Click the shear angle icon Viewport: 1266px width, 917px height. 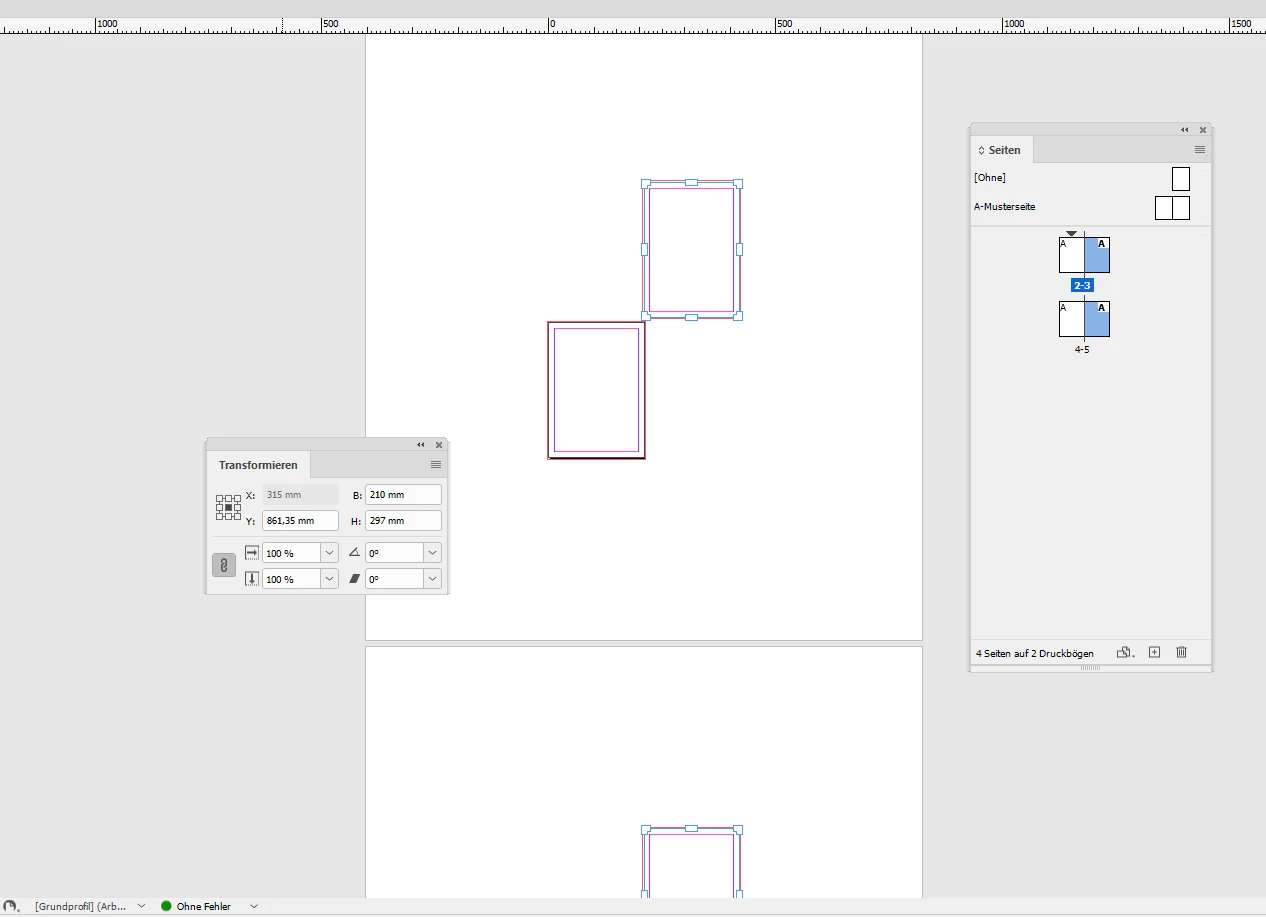(x=354, y=578)
